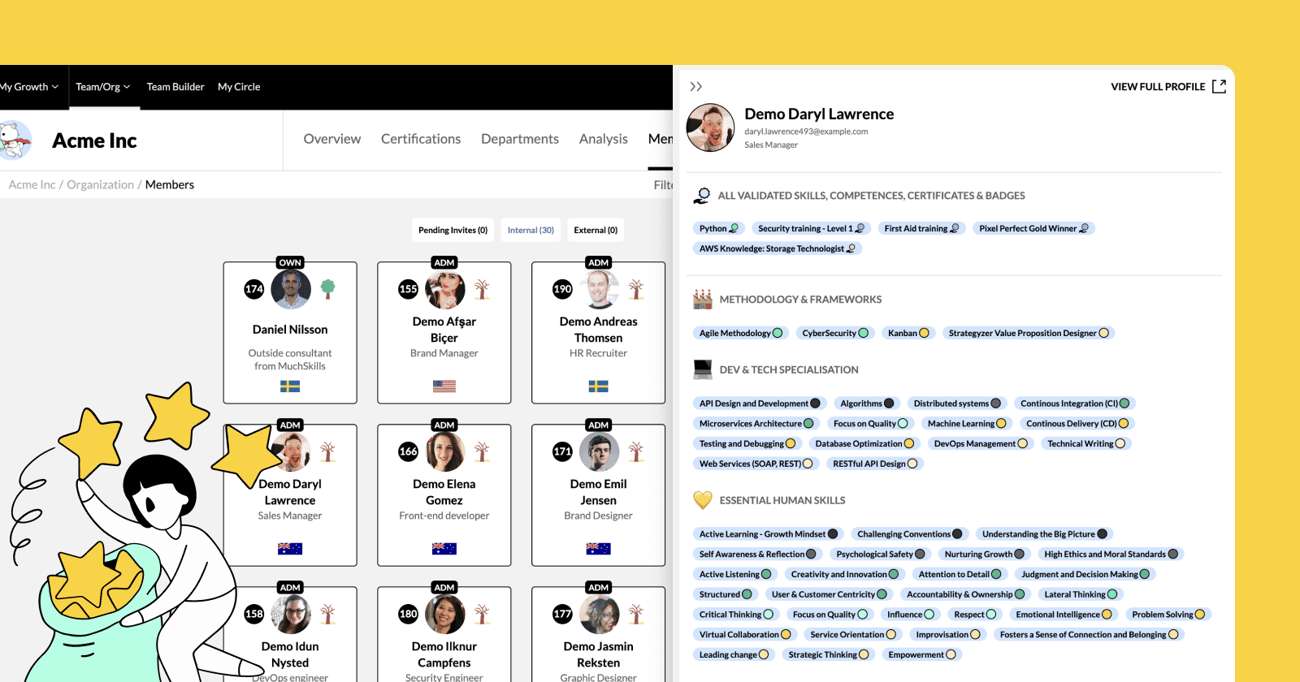The image size is (1300, 682).
Task: Select the External (0) filter
Action: point(595,230)
